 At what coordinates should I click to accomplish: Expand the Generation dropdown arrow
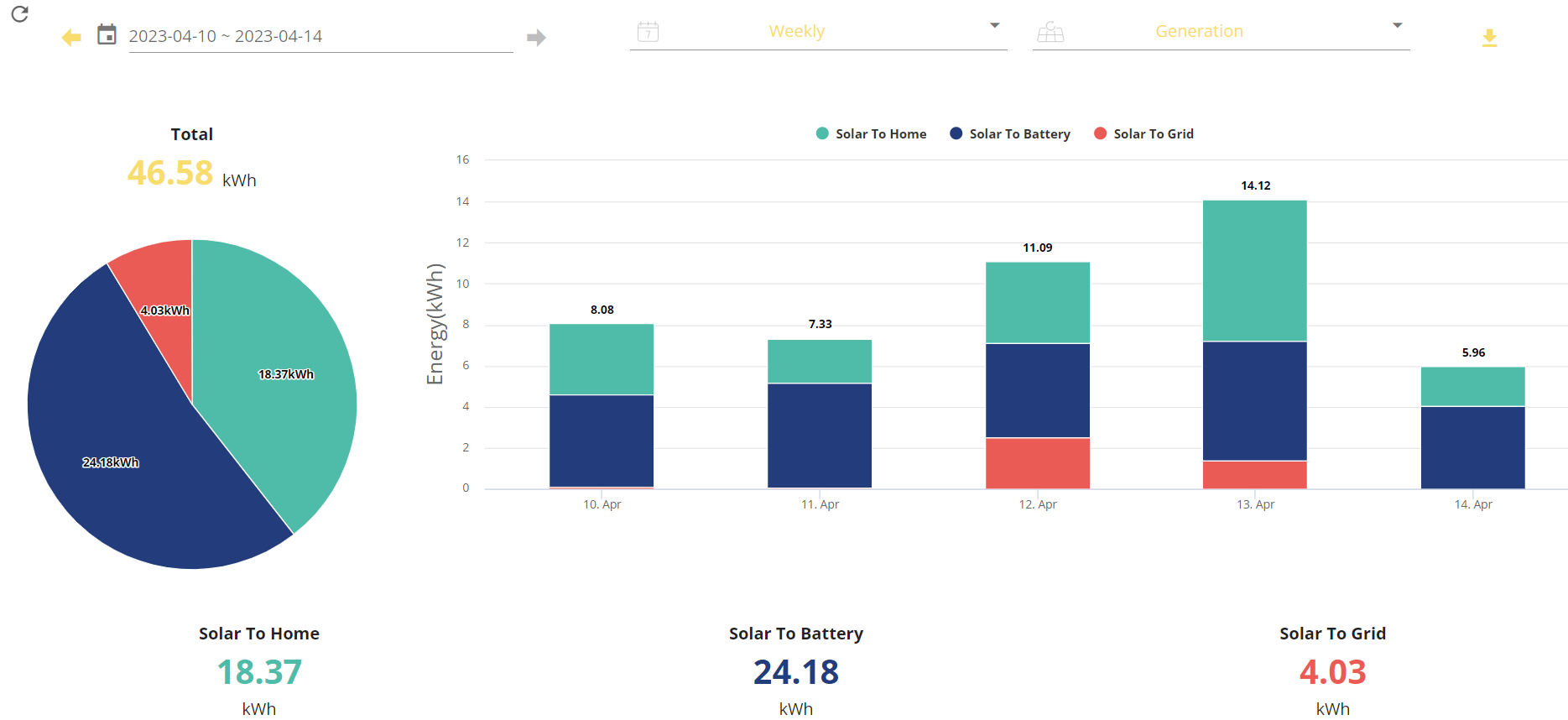pyautogui.click(x=1397, y=25)
